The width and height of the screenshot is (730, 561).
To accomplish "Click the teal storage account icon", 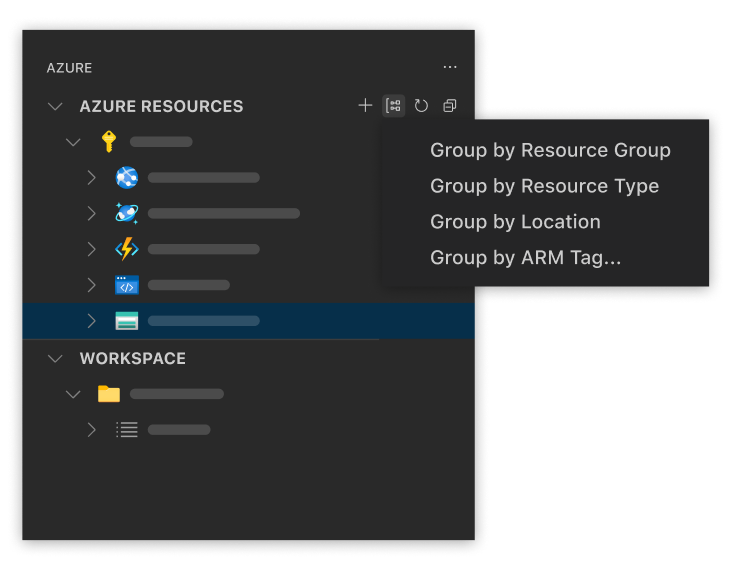I will 127,321.
